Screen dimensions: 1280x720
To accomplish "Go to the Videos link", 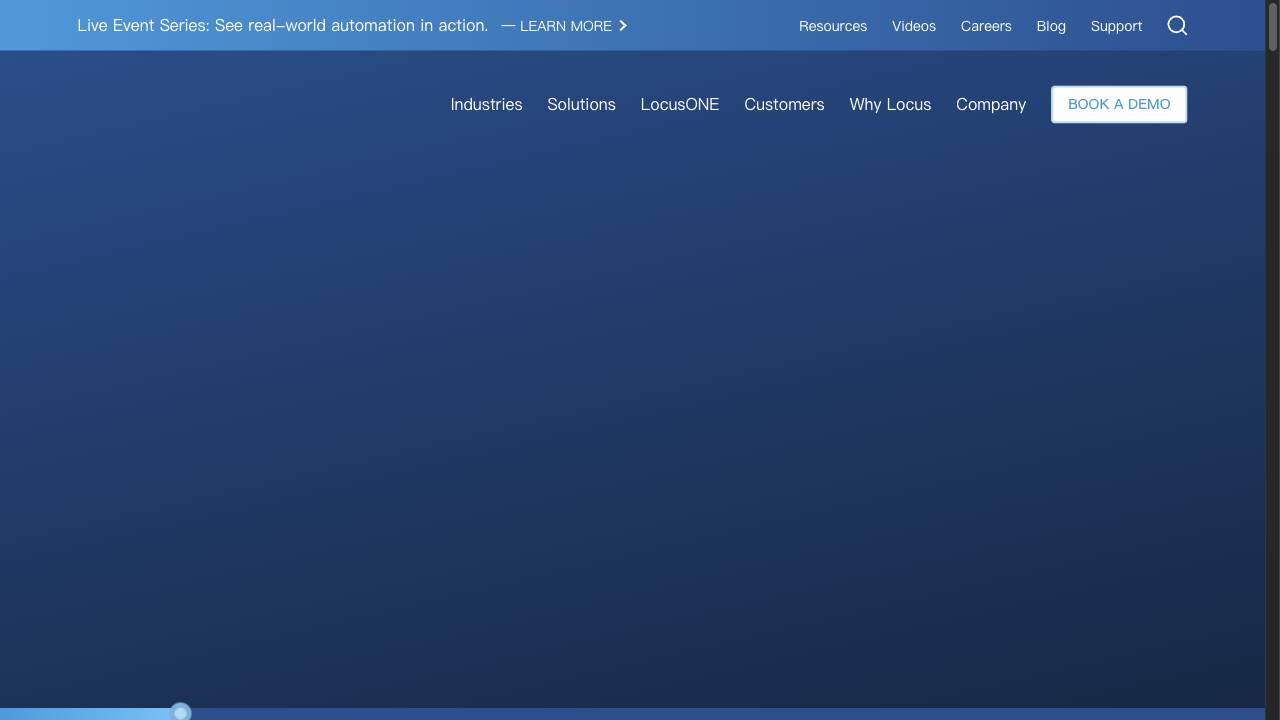I will click(914, 26).
